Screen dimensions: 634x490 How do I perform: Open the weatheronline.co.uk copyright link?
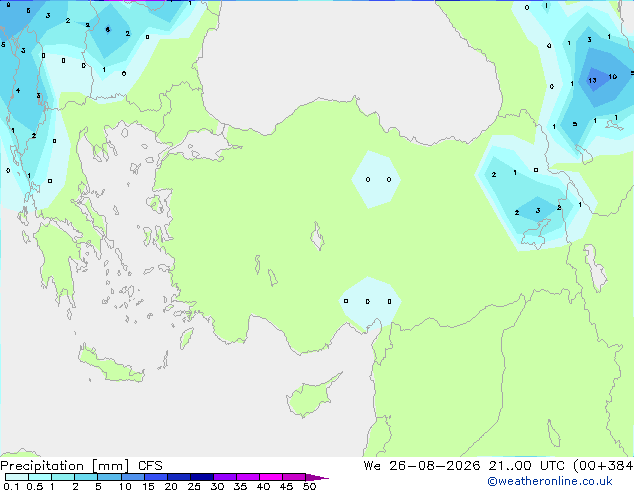click(550, 481)
